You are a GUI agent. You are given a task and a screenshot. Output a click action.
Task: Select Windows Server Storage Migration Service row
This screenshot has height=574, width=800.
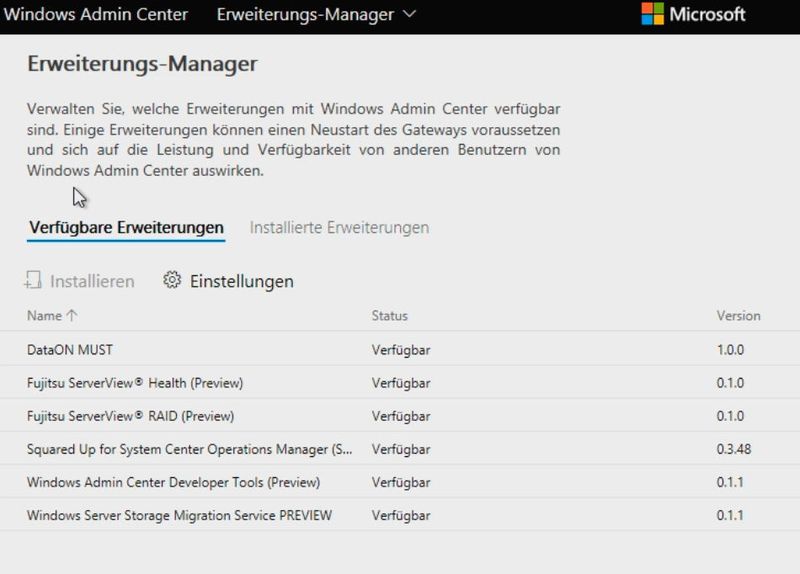pos(400,515)
